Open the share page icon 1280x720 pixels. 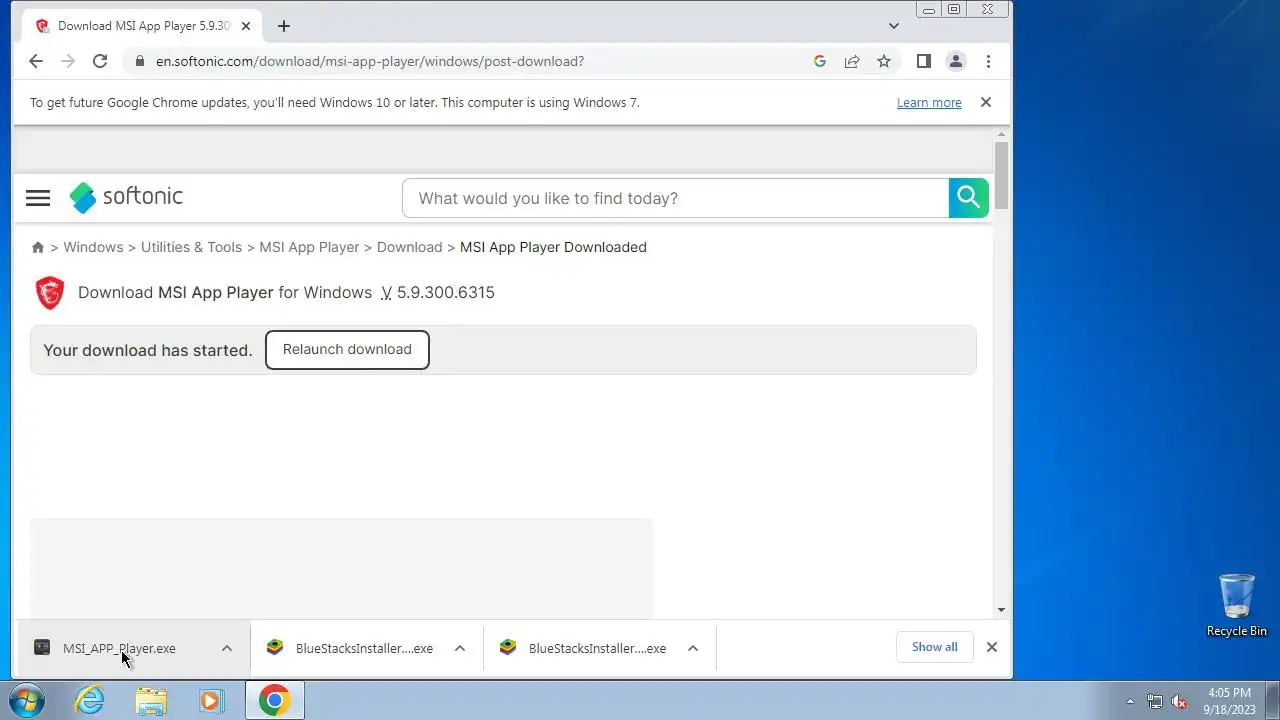(x=852, y=61)
